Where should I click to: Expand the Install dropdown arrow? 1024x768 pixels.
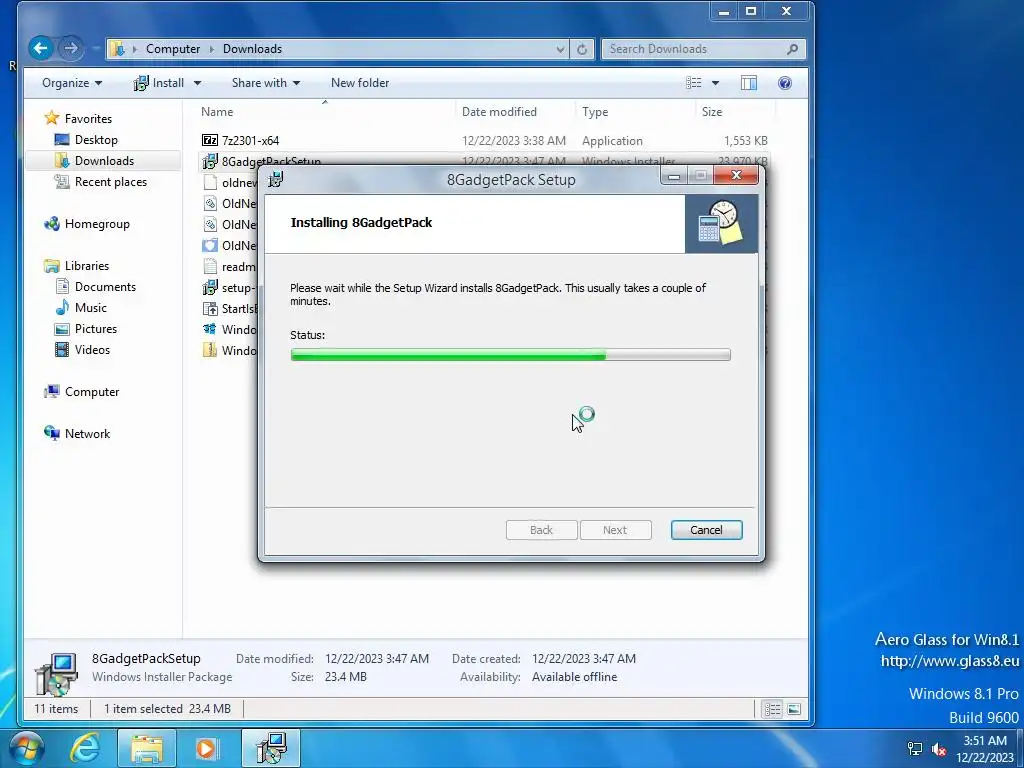[x=197, y=83]
